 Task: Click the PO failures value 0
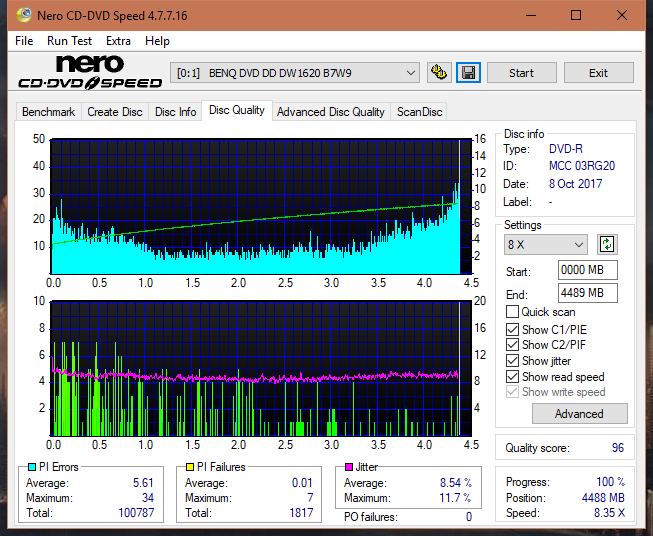point(469,517)
